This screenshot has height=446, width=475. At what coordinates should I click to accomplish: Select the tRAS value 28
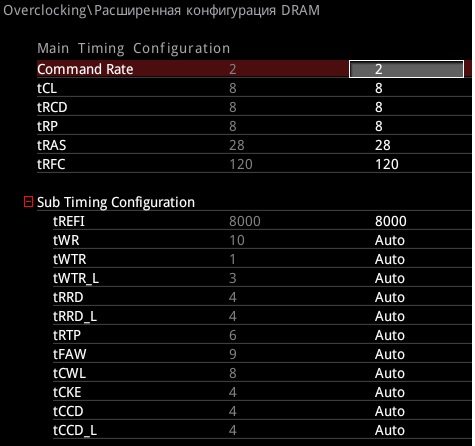383,145
